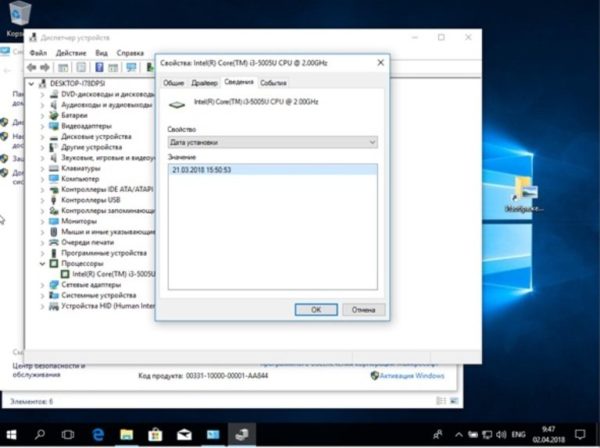Open taskbar Search magnifier

40,435
